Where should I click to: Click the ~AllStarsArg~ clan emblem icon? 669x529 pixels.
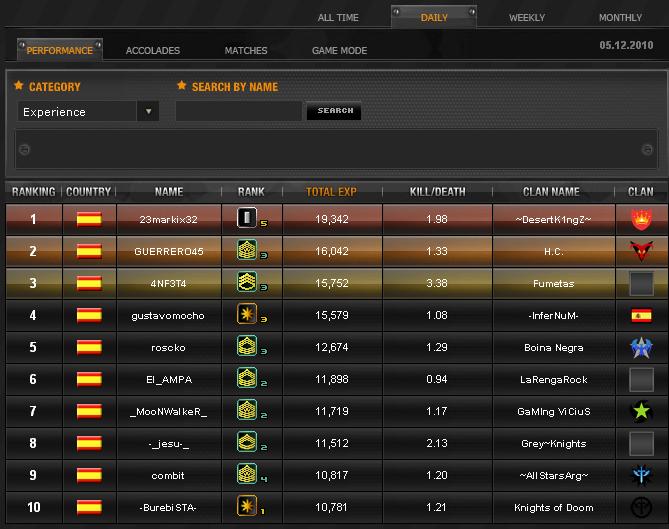click(x=641, y=475)
